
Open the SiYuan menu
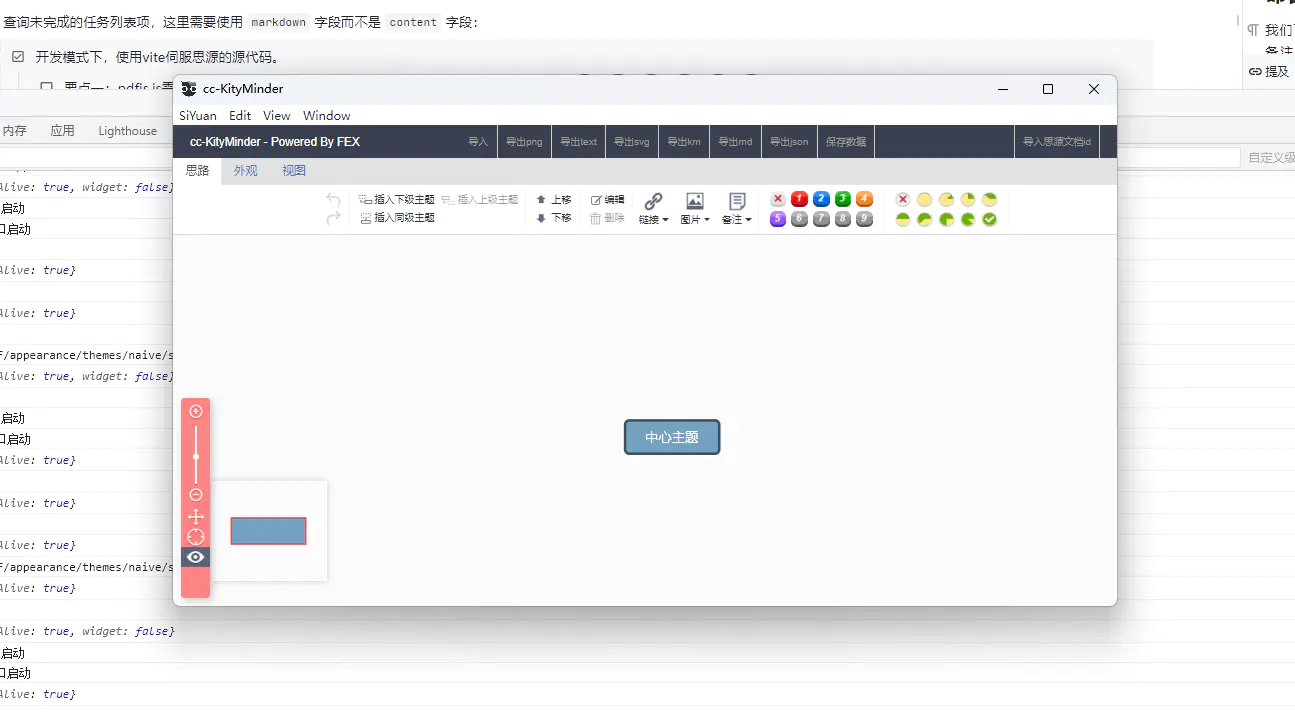pyautogui.click(x=198, y=116)
